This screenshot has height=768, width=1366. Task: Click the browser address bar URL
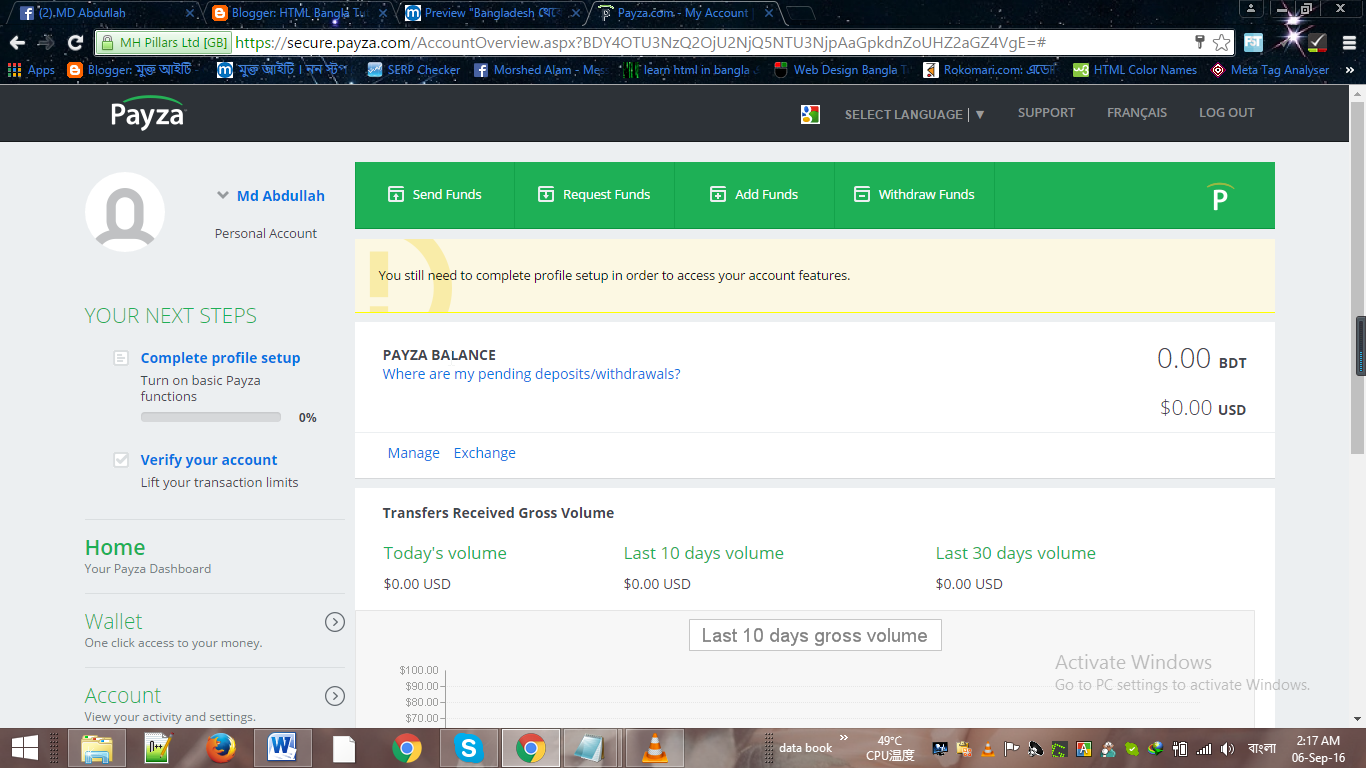pyautogui.click(x=640, y=43)
